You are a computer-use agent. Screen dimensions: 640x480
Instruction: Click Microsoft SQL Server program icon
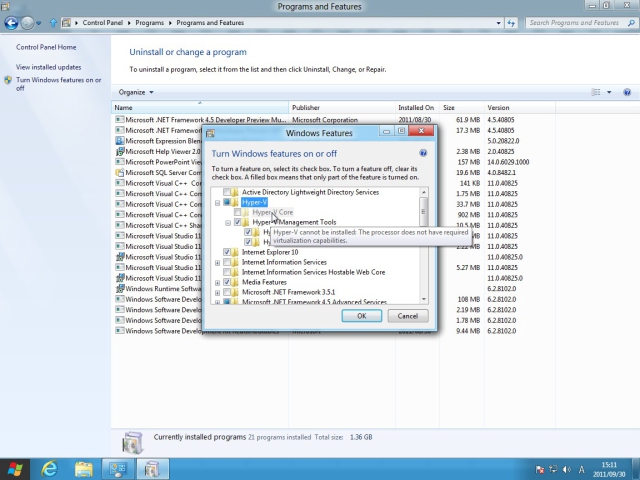tap(120, 173)
